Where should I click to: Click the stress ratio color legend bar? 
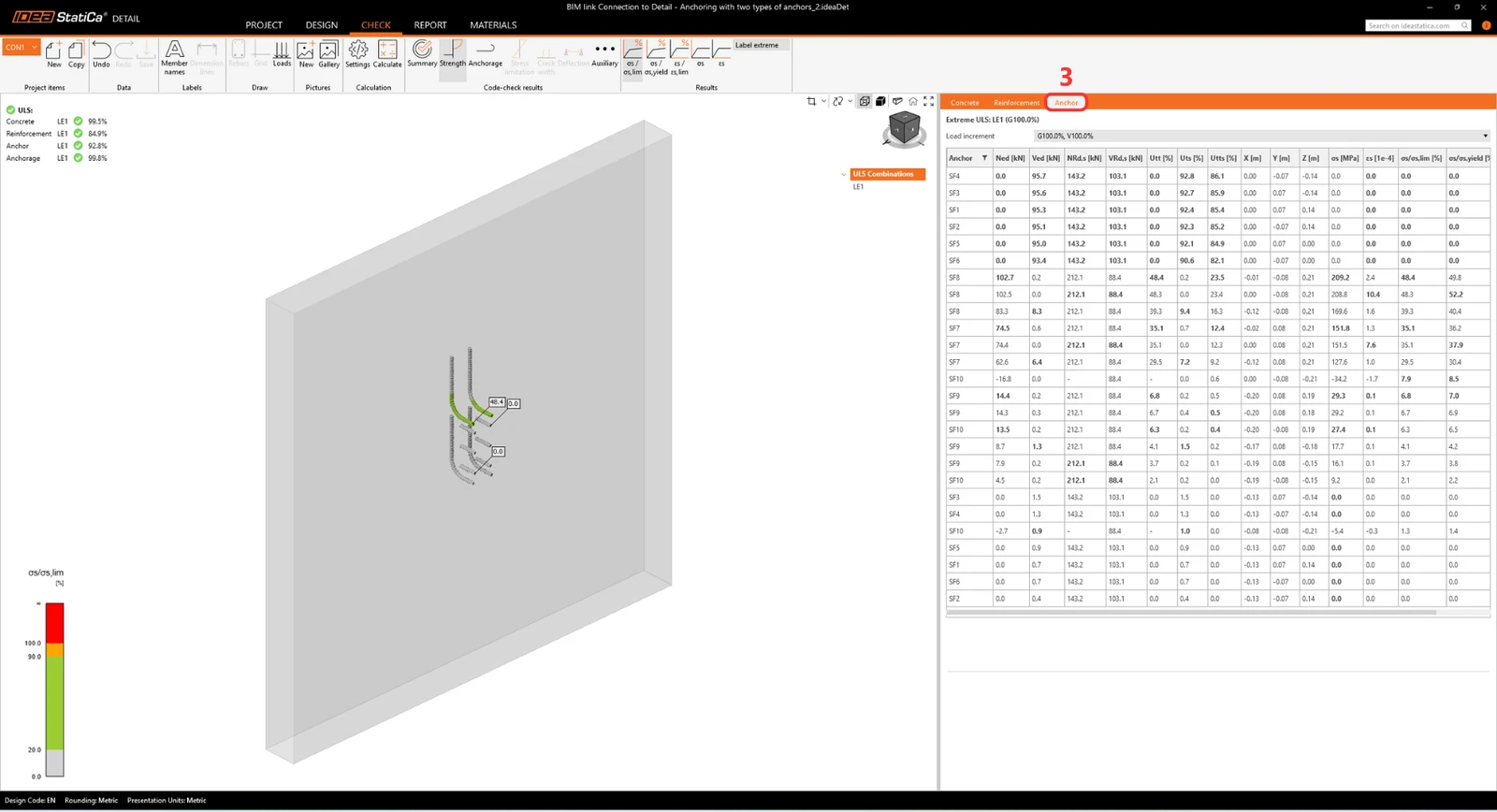(54, 689)
